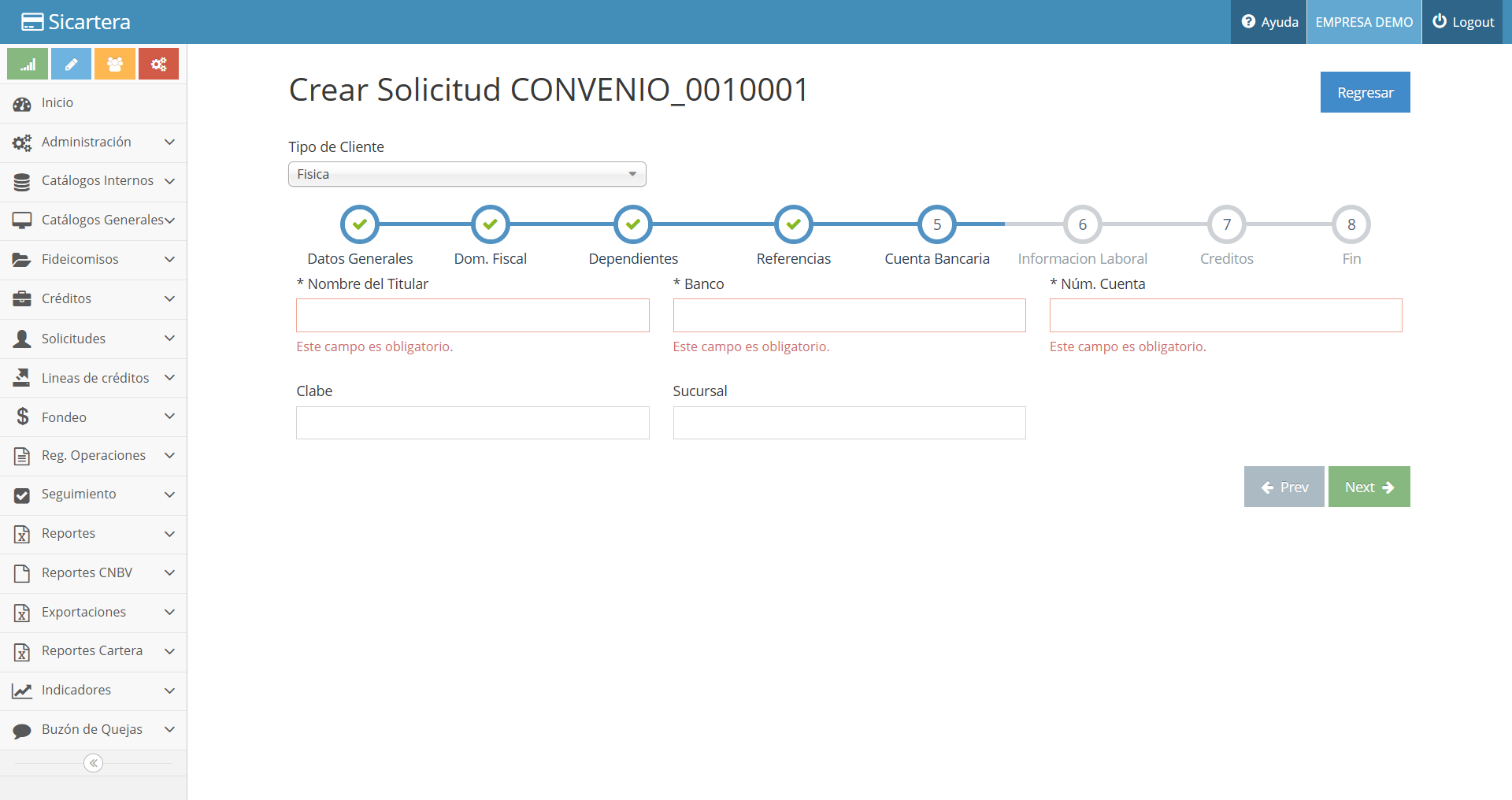Viewport: 1512px width, 800px height.
Task: Select step 5 Cuenta Bancaria
Action: tap(937, 224)
